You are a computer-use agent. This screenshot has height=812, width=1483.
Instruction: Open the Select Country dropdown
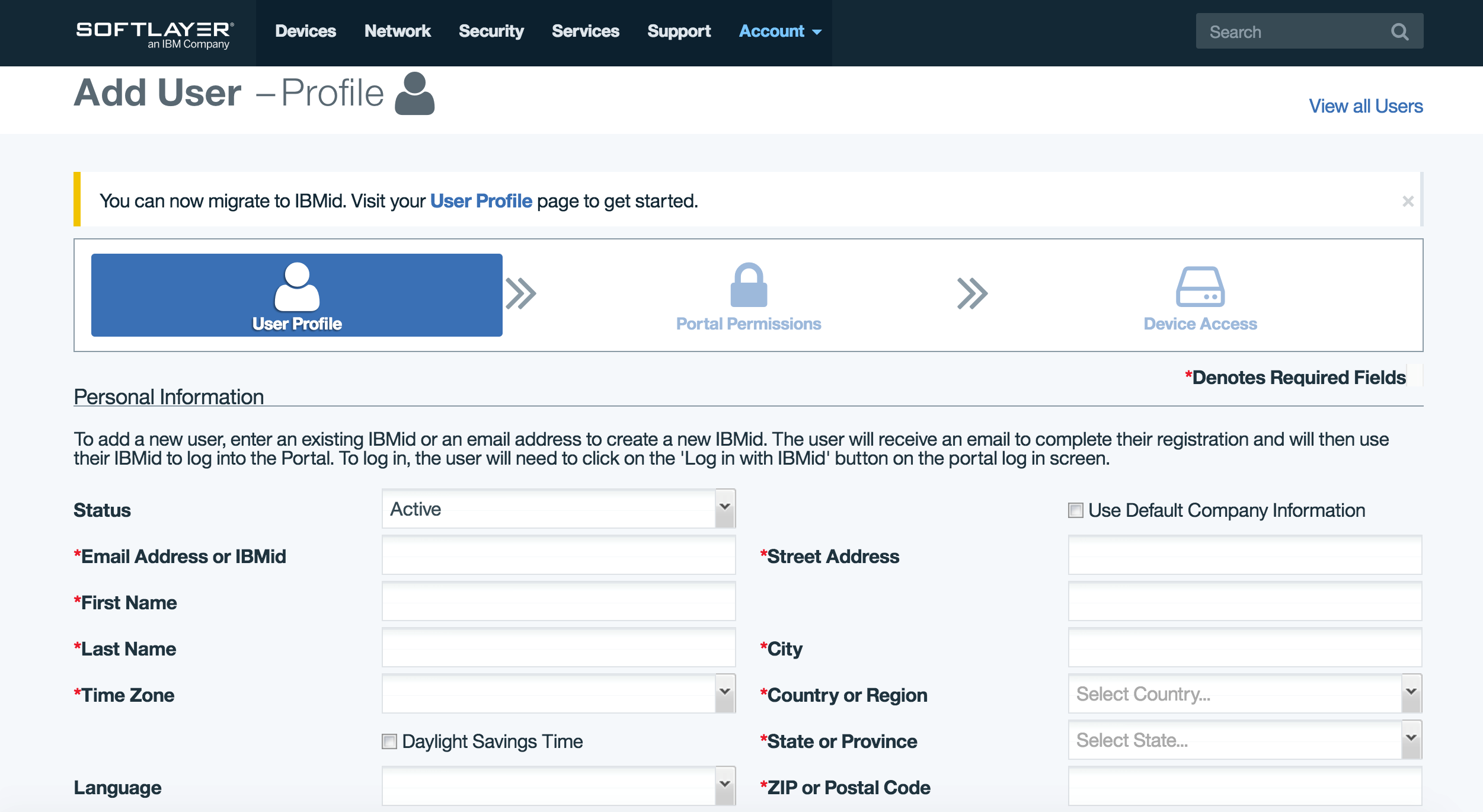click(x=1245, y=693)
